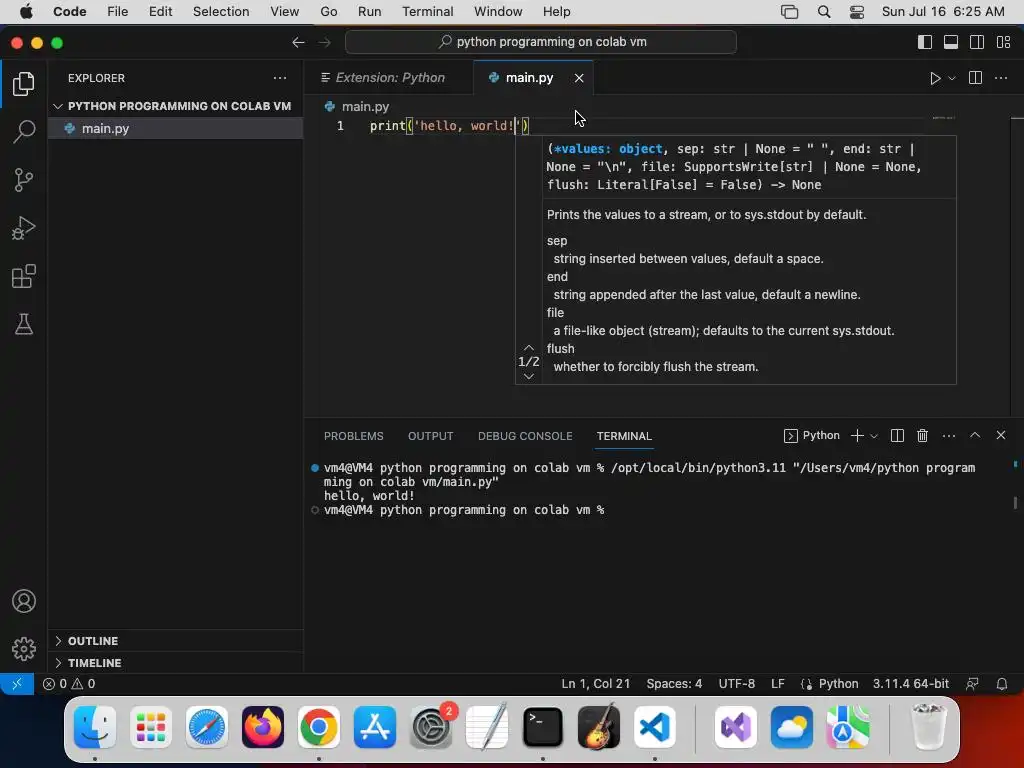Create new terminal with plus icon
The height and width of the screenshot is (768, 1024).
coord(857,436)
